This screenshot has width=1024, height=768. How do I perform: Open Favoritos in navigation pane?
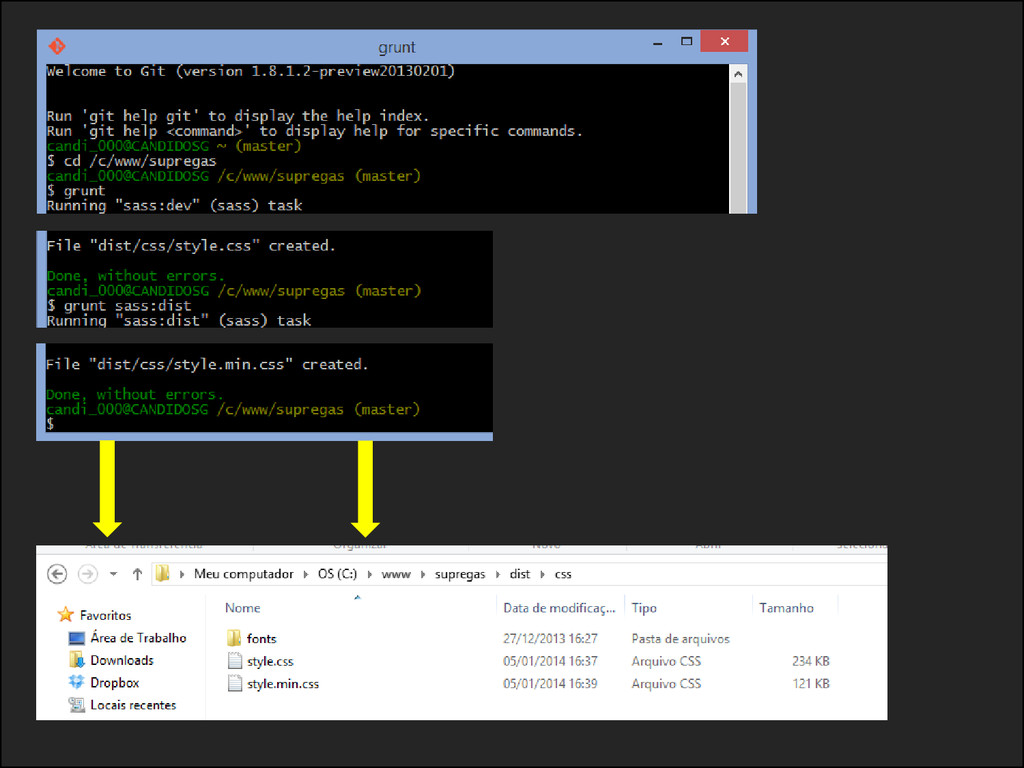(x=105, y=615)
